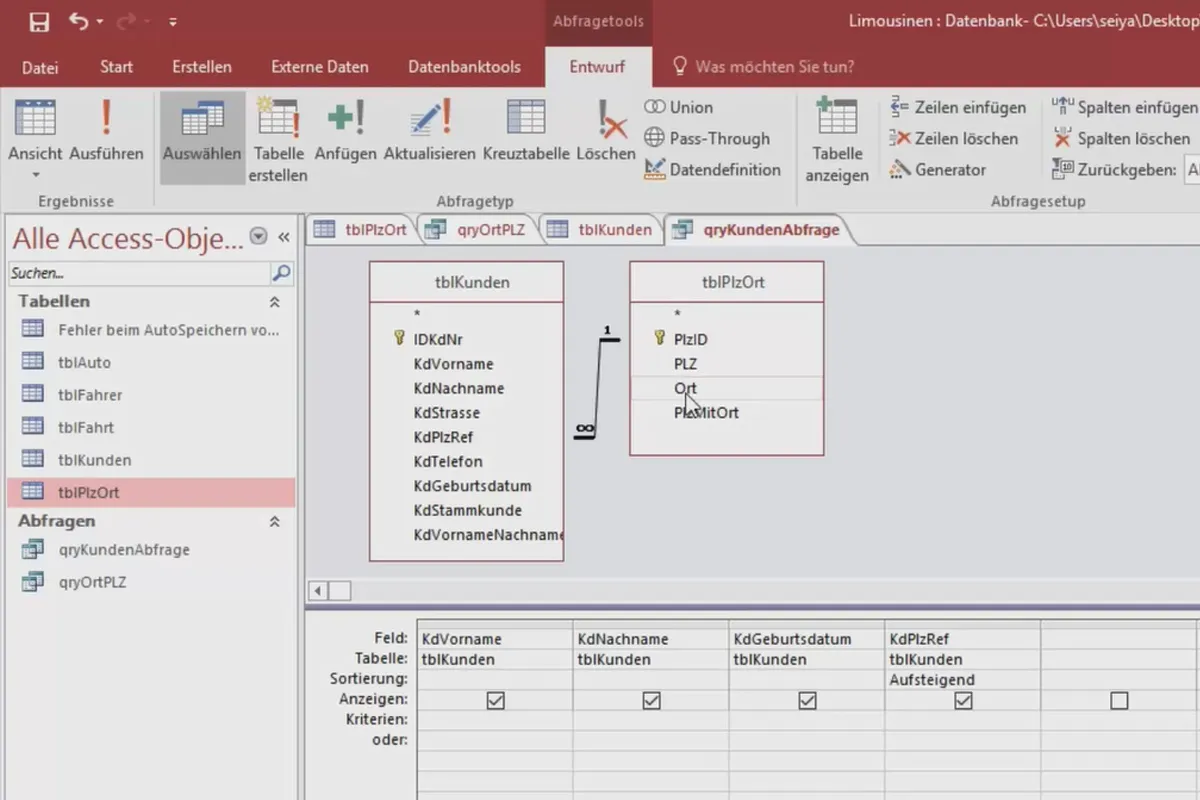Switch to the Externe Daten ribbon tab
Viewport: 1200px width, 800px height.
pos(320,67)
